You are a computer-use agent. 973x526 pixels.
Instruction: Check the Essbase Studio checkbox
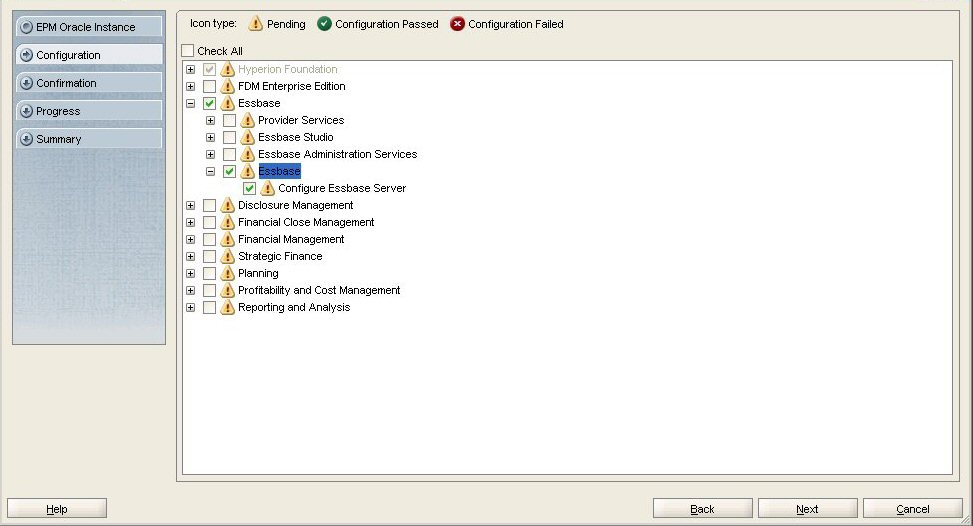tap(230, 137)
